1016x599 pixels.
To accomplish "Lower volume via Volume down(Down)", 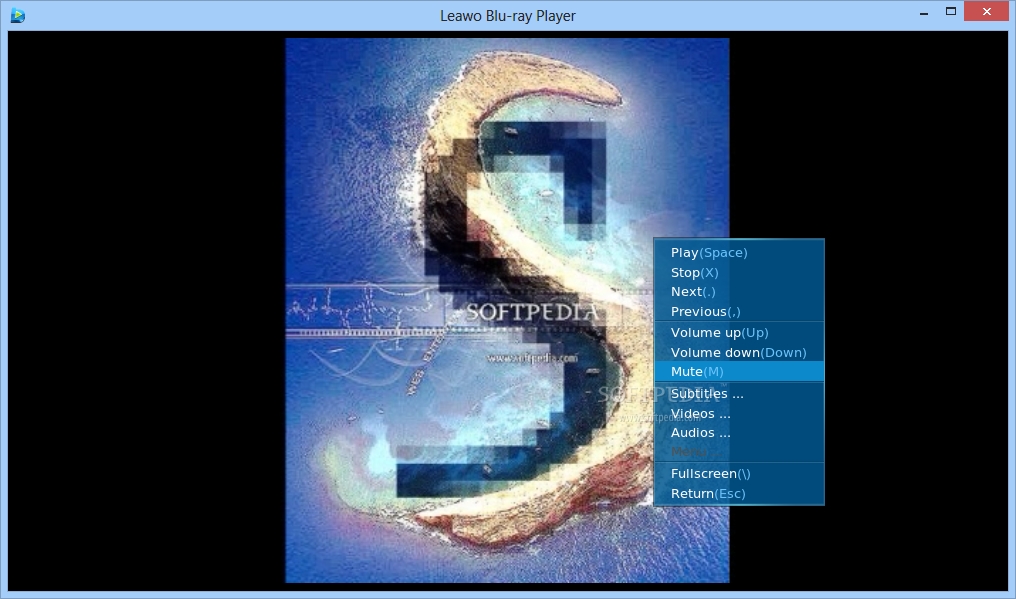I will pyautogui.click(x=739, y=352).
